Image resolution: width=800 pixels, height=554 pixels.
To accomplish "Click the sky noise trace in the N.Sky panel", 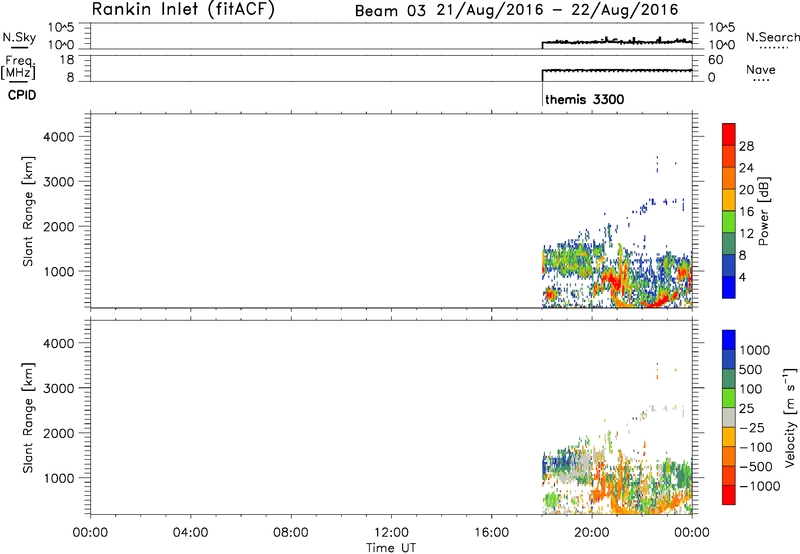I will [617, 42].
